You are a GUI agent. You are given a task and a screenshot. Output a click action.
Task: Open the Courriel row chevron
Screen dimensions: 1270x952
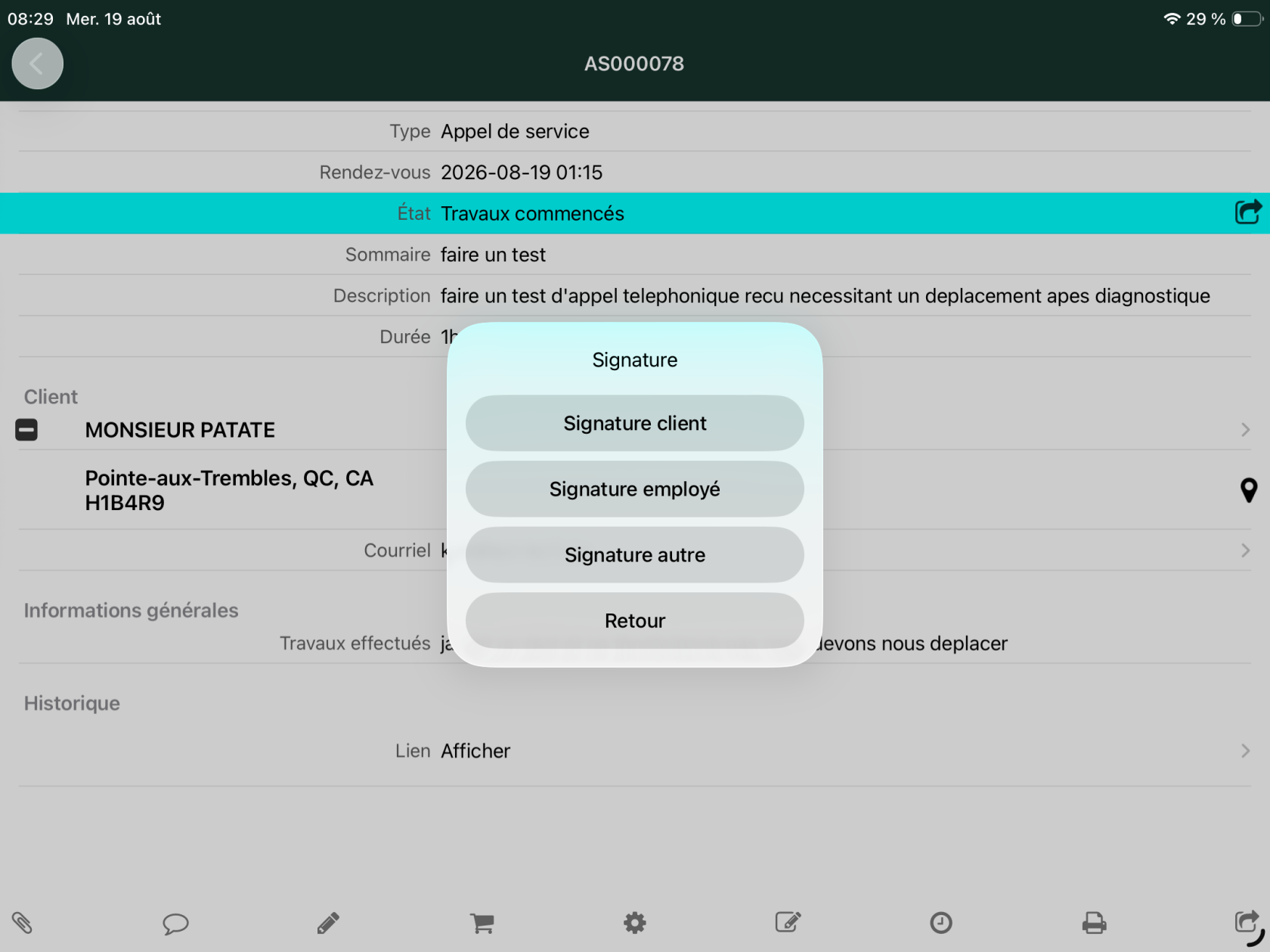pyautogui.click(x=1245, y=550)
